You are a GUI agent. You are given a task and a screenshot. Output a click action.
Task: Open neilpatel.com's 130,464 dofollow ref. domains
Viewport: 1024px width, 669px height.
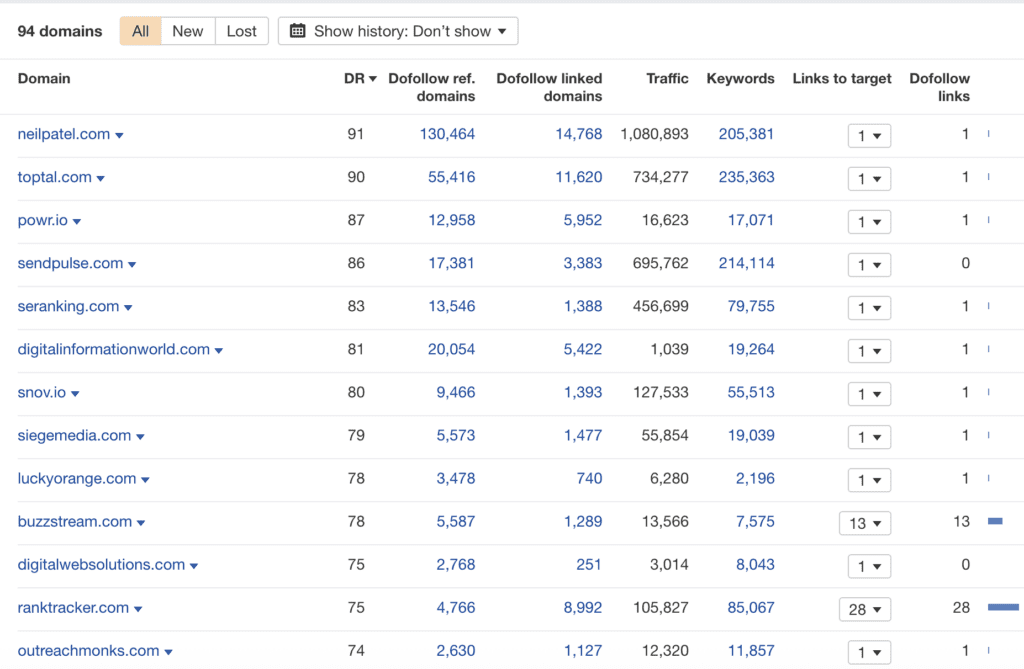(447, 134)
